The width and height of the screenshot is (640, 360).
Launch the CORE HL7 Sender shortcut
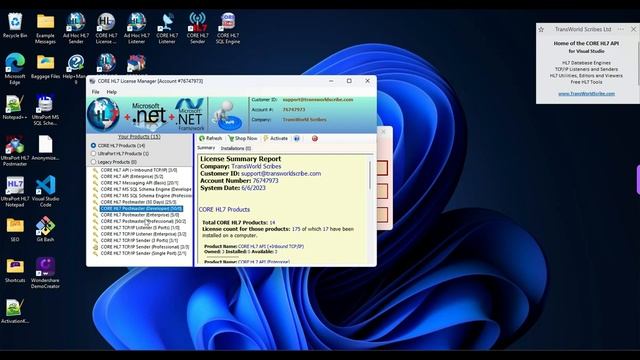[198, 28]
